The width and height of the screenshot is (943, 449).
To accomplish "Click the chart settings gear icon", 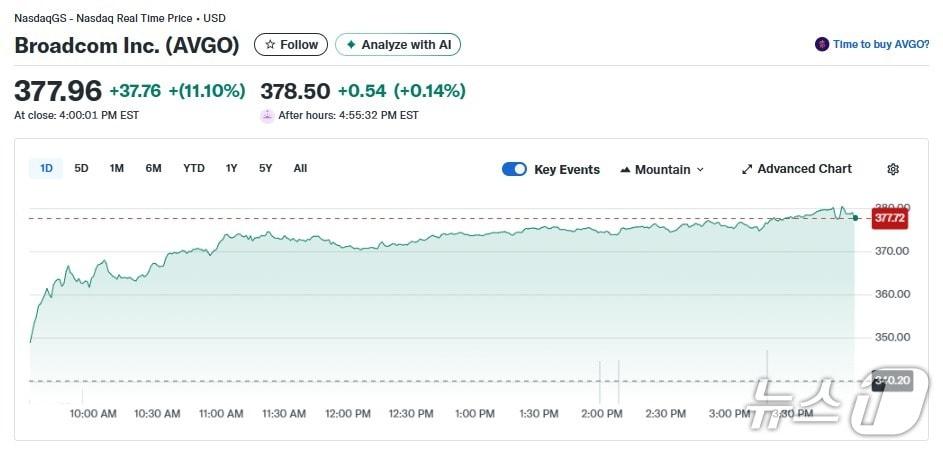I will 893,169.
